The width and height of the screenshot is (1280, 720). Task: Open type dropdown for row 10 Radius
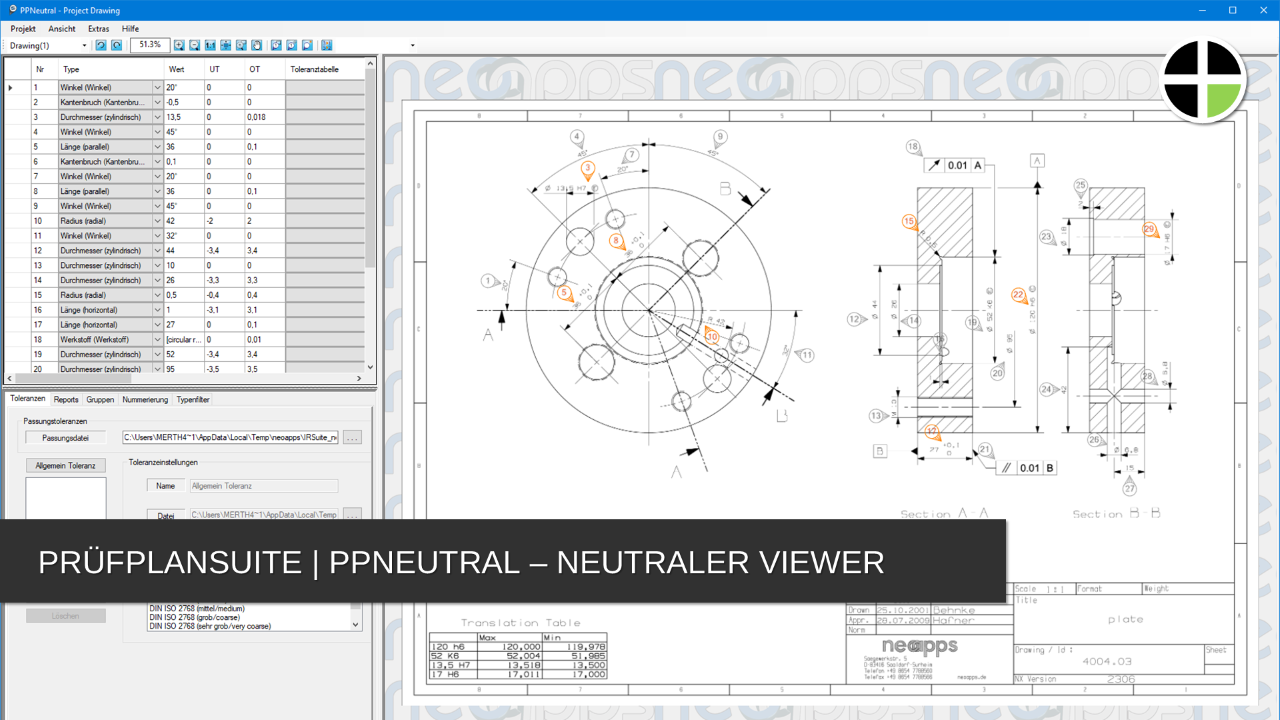click(x=157, y=221)
